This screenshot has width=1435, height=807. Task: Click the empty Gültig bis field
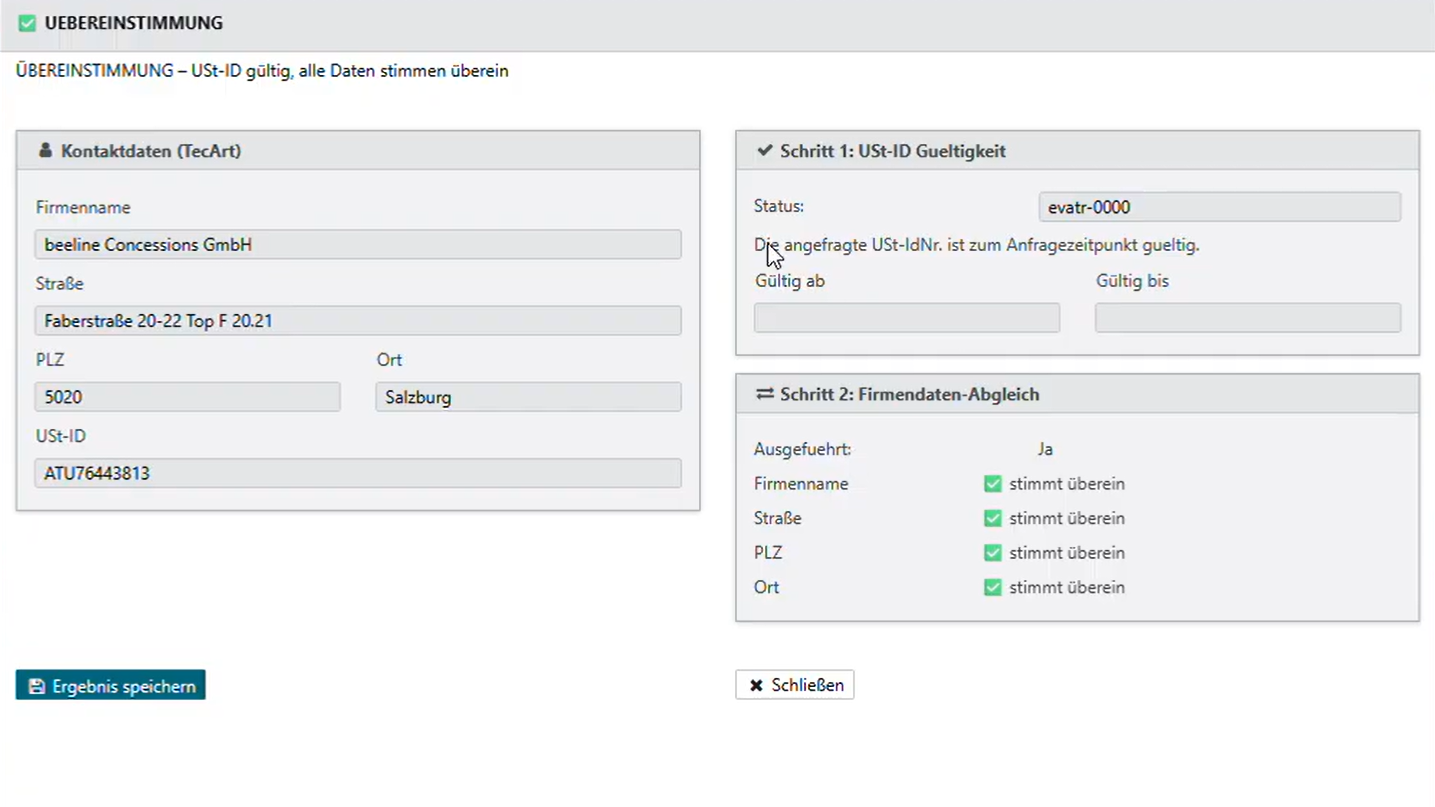pyautogui.click(x=1248, y=318)
